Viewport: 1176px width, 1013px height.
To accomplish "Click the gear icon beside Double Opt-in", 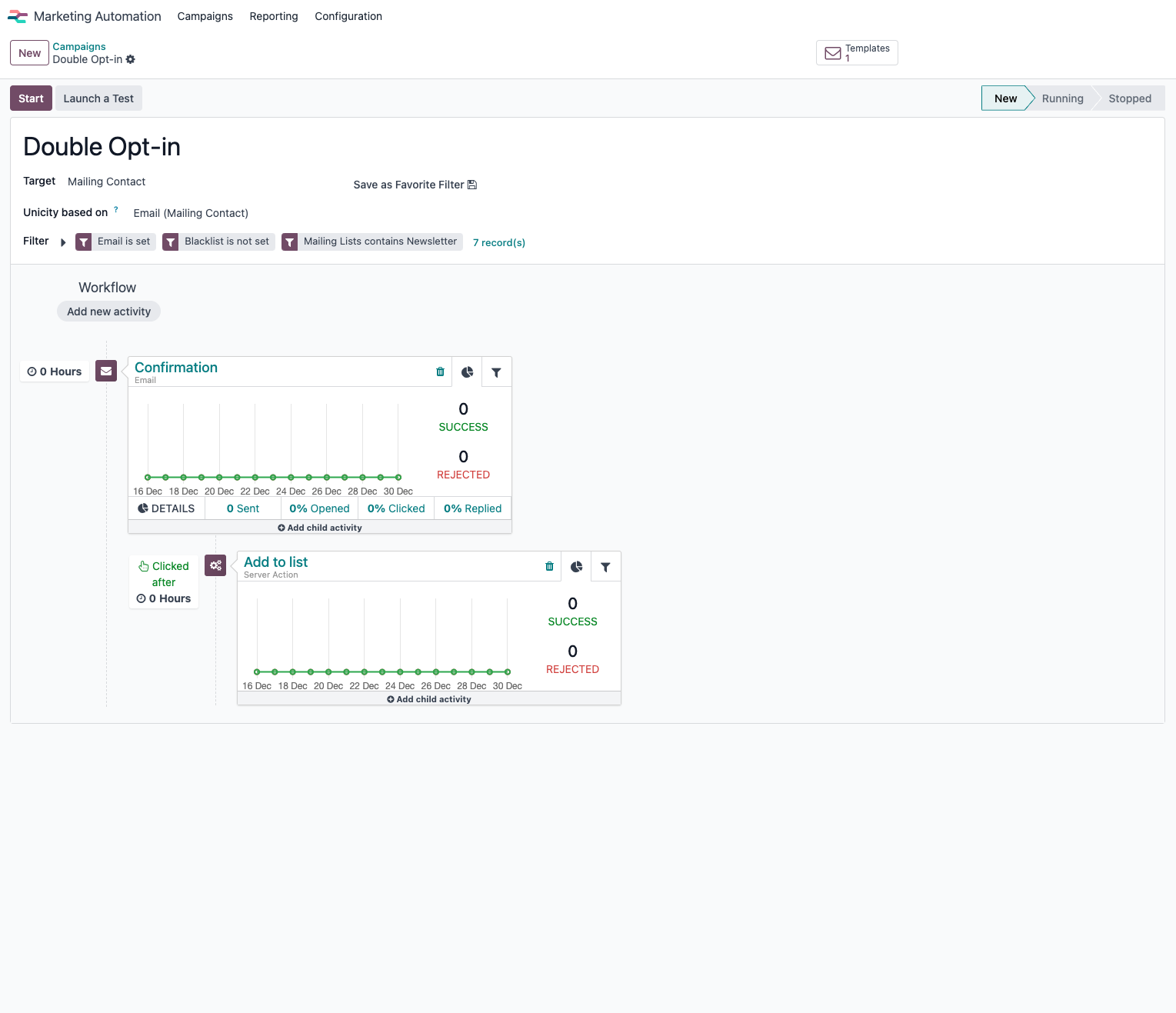I will coord(131,59).
